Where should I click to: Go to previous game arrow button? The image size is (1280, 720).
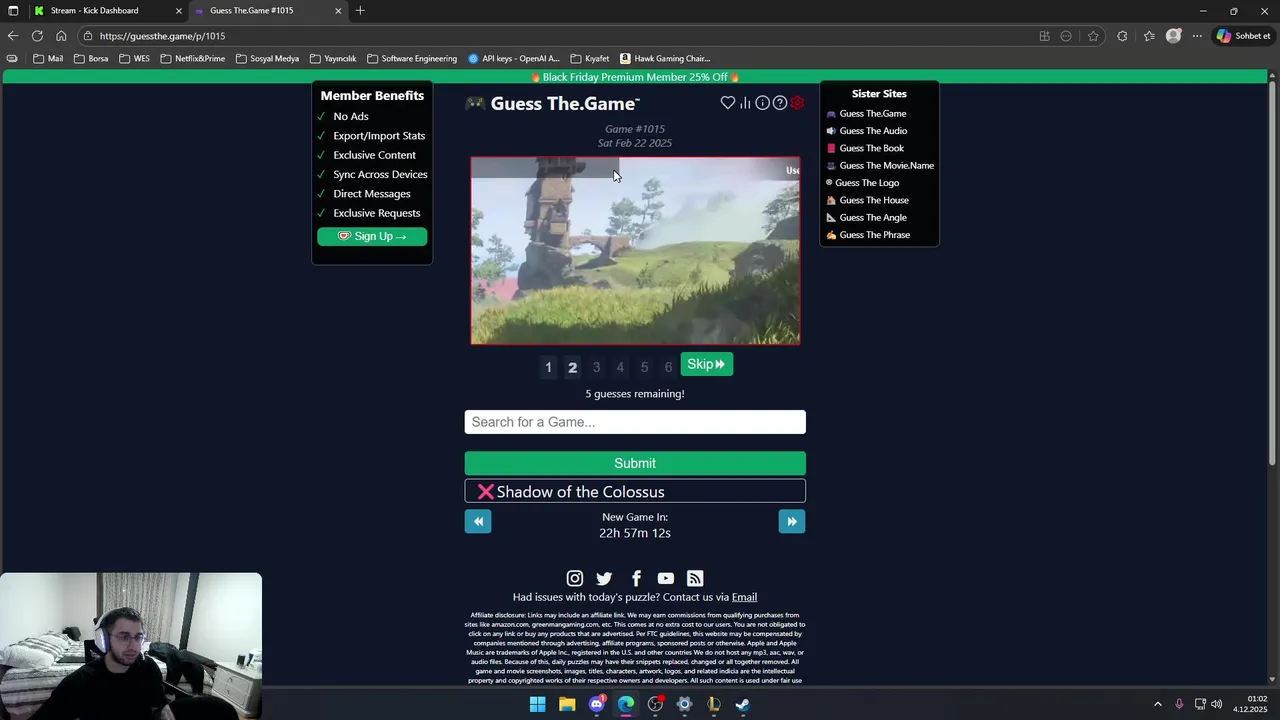click(478, 521)
